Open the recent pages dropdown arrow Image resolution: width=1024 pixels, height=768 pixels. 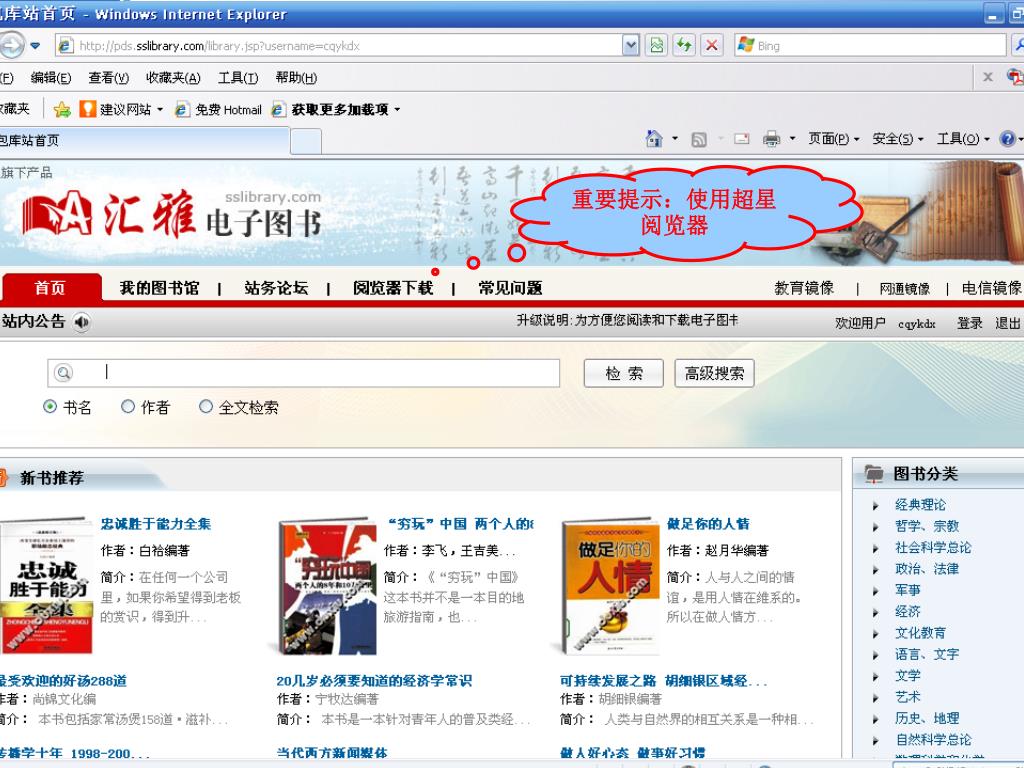(x=35, y=46)
